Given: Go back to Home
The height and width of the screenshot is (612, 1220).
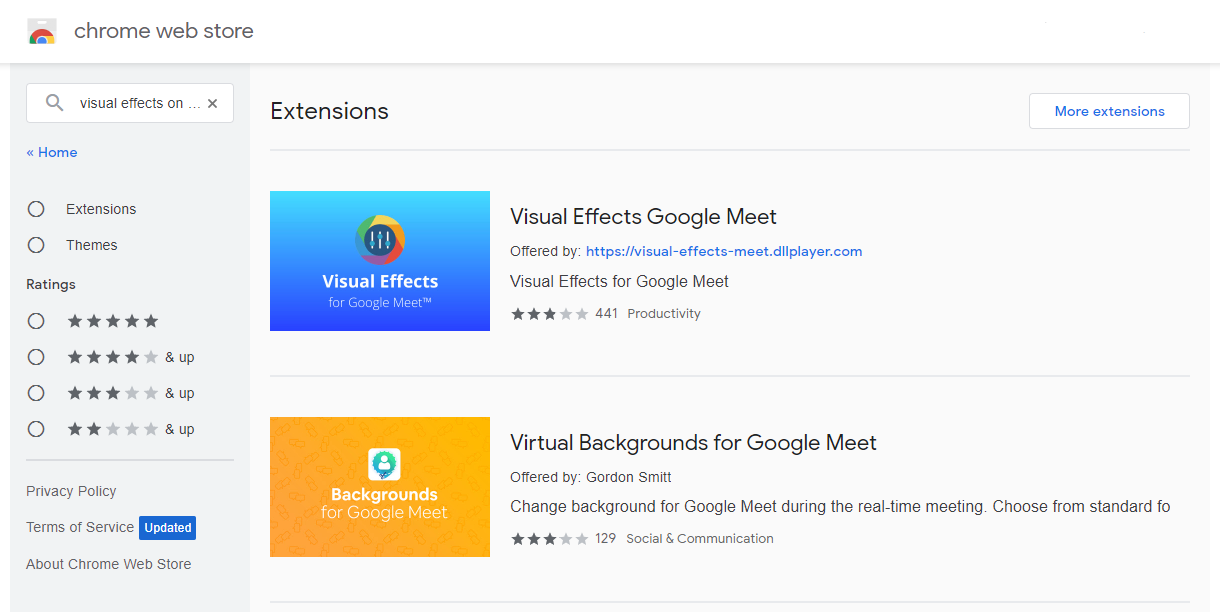Looking at the screenshot, I should pyautogui.click(x=51, y=152).
